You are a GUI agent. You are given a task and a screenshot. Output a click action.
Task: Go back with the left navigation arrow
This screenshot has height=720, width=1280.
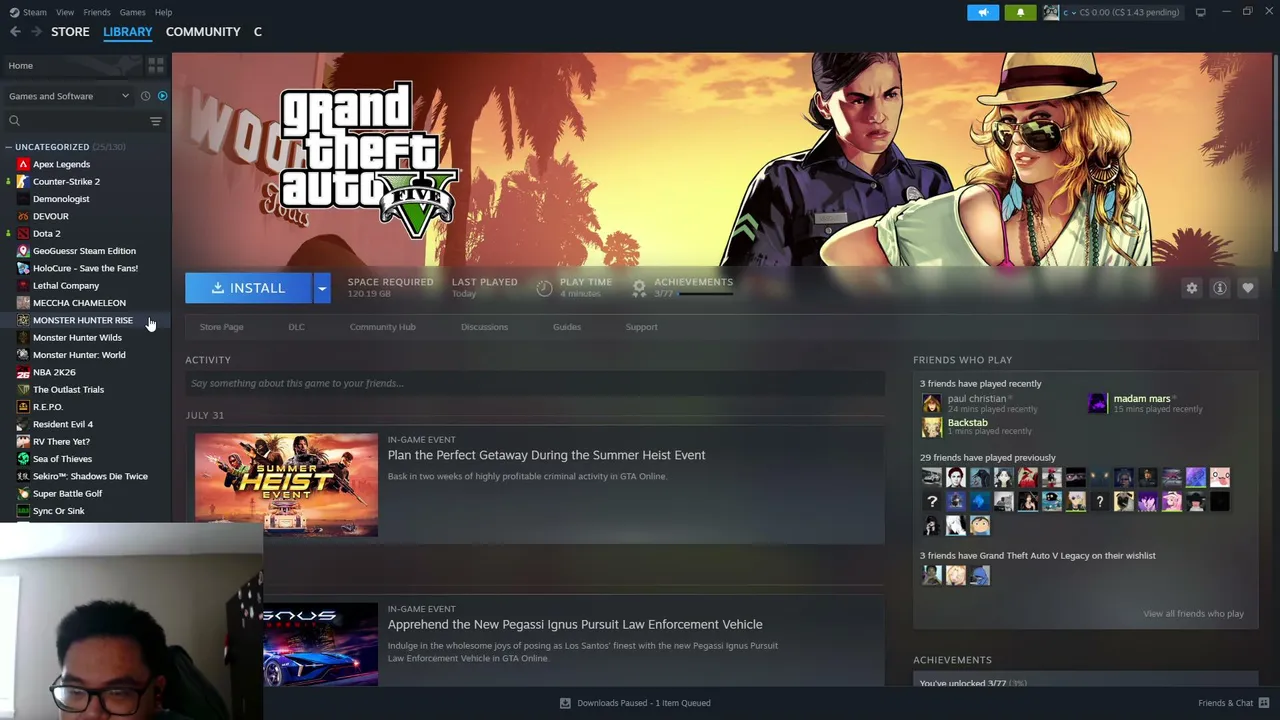(x=15, y=32)
